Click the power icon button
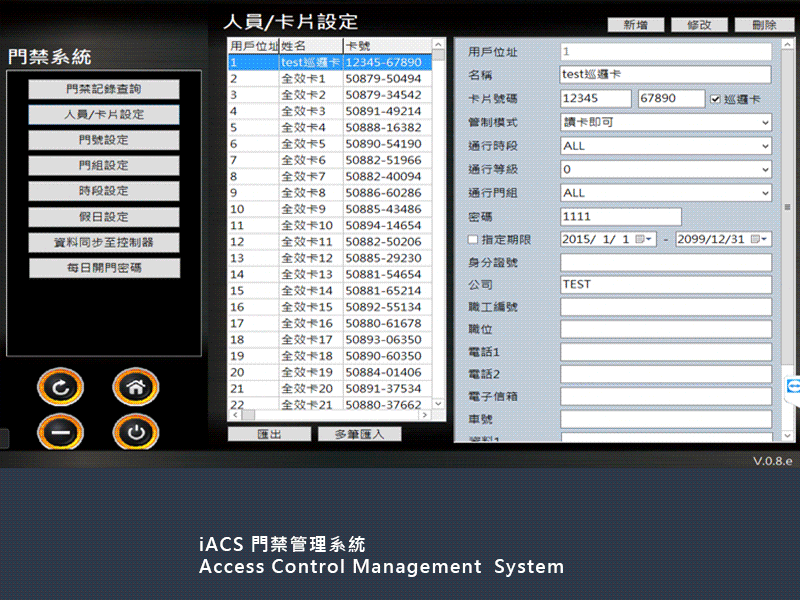 136,432
